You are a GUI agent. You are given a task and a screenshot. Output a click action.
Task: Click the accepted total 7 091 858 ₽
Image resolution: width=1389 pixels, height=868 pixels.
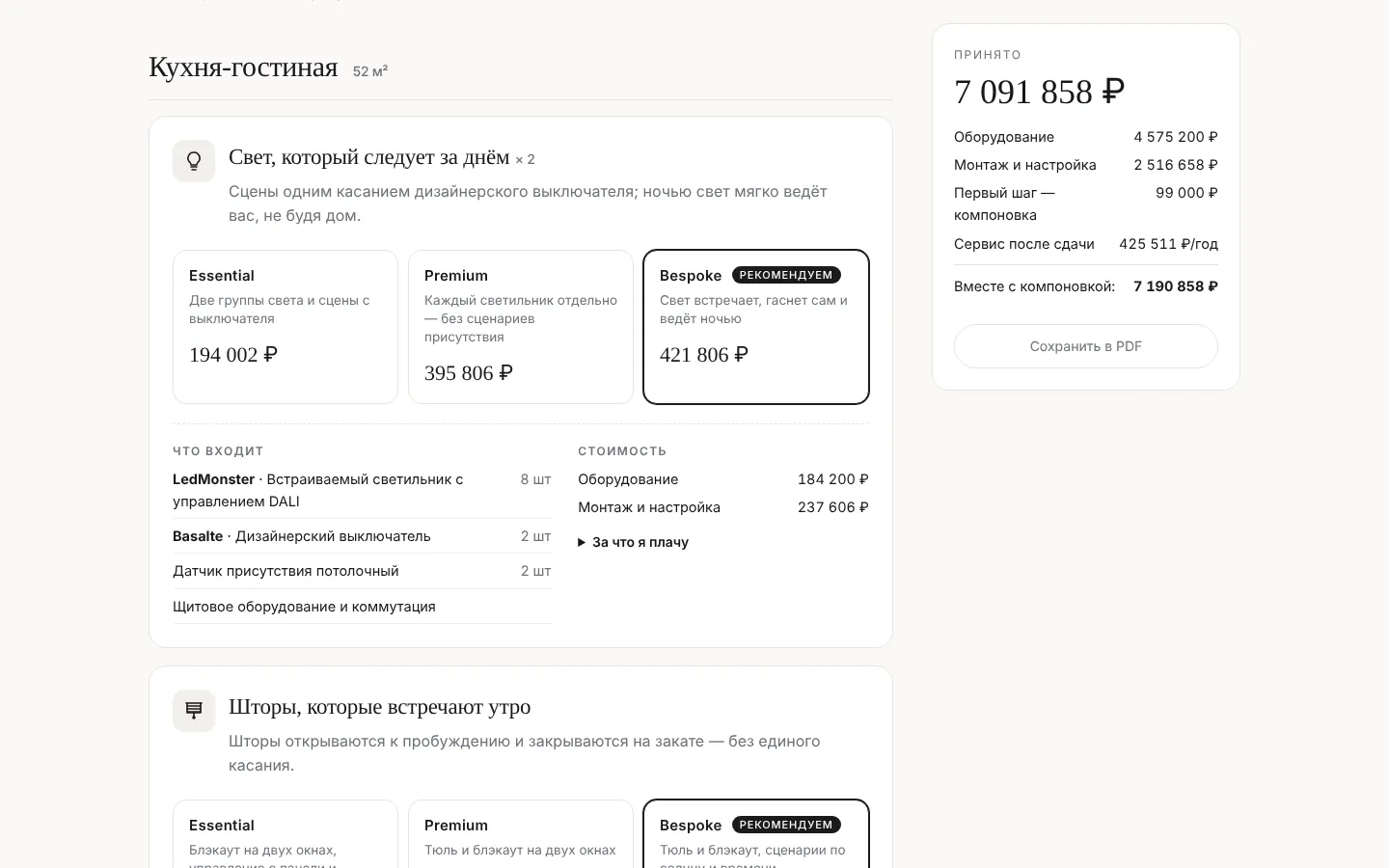coord(1039,92)
